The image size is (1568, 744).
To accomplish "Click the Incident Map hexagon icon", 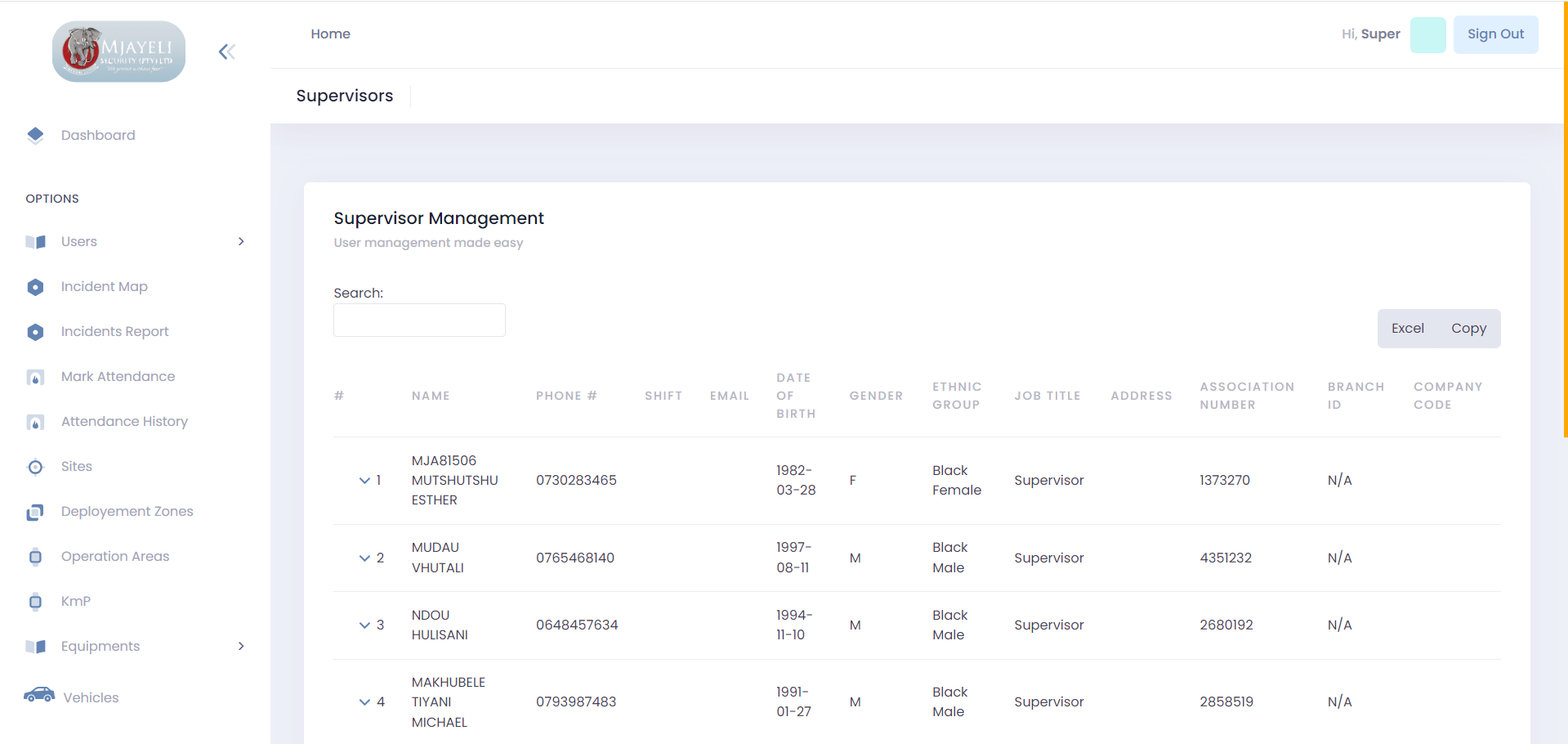I will 35,287.
